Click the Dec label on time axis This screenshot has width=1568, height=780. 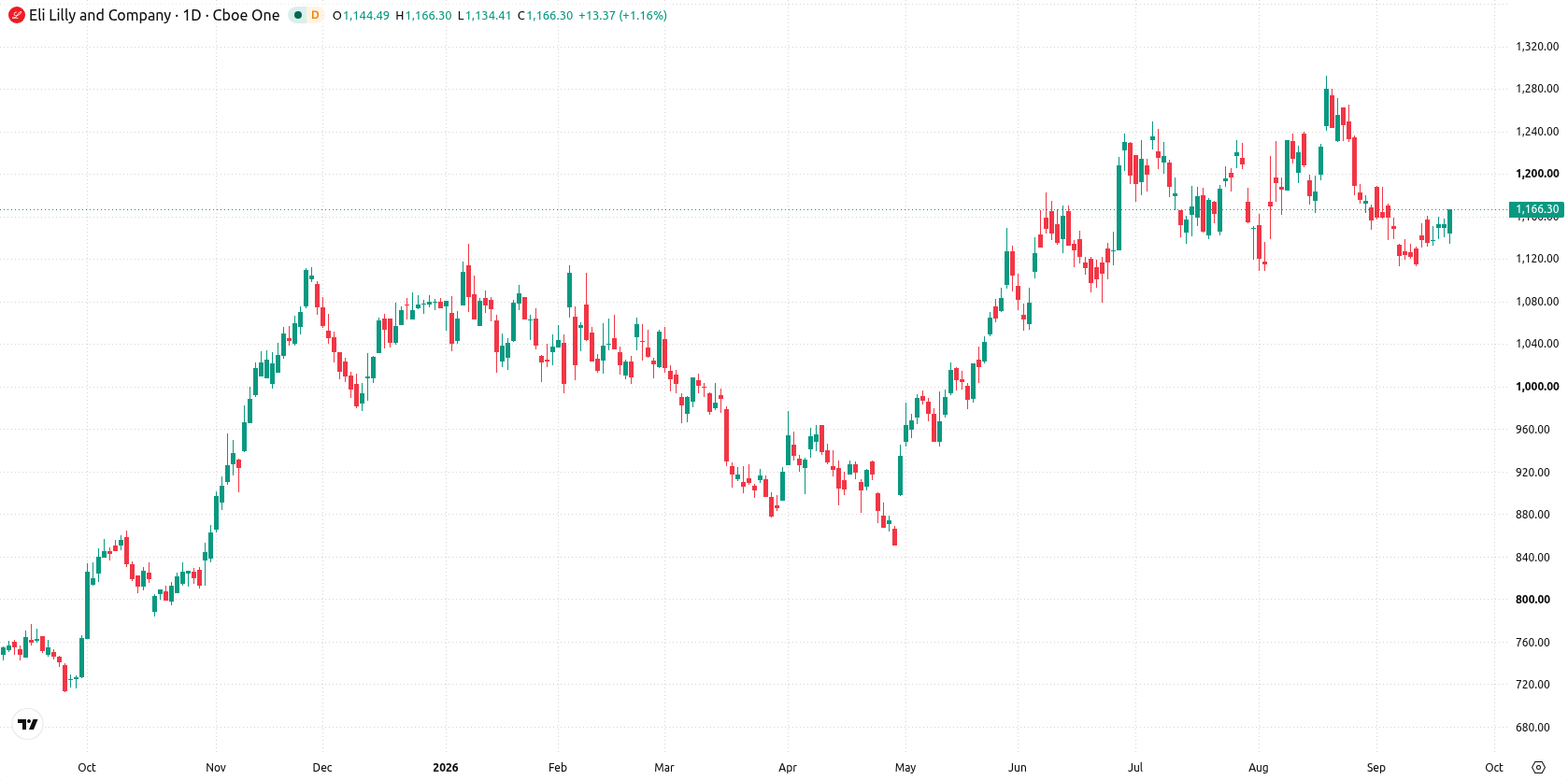[322, 768]
